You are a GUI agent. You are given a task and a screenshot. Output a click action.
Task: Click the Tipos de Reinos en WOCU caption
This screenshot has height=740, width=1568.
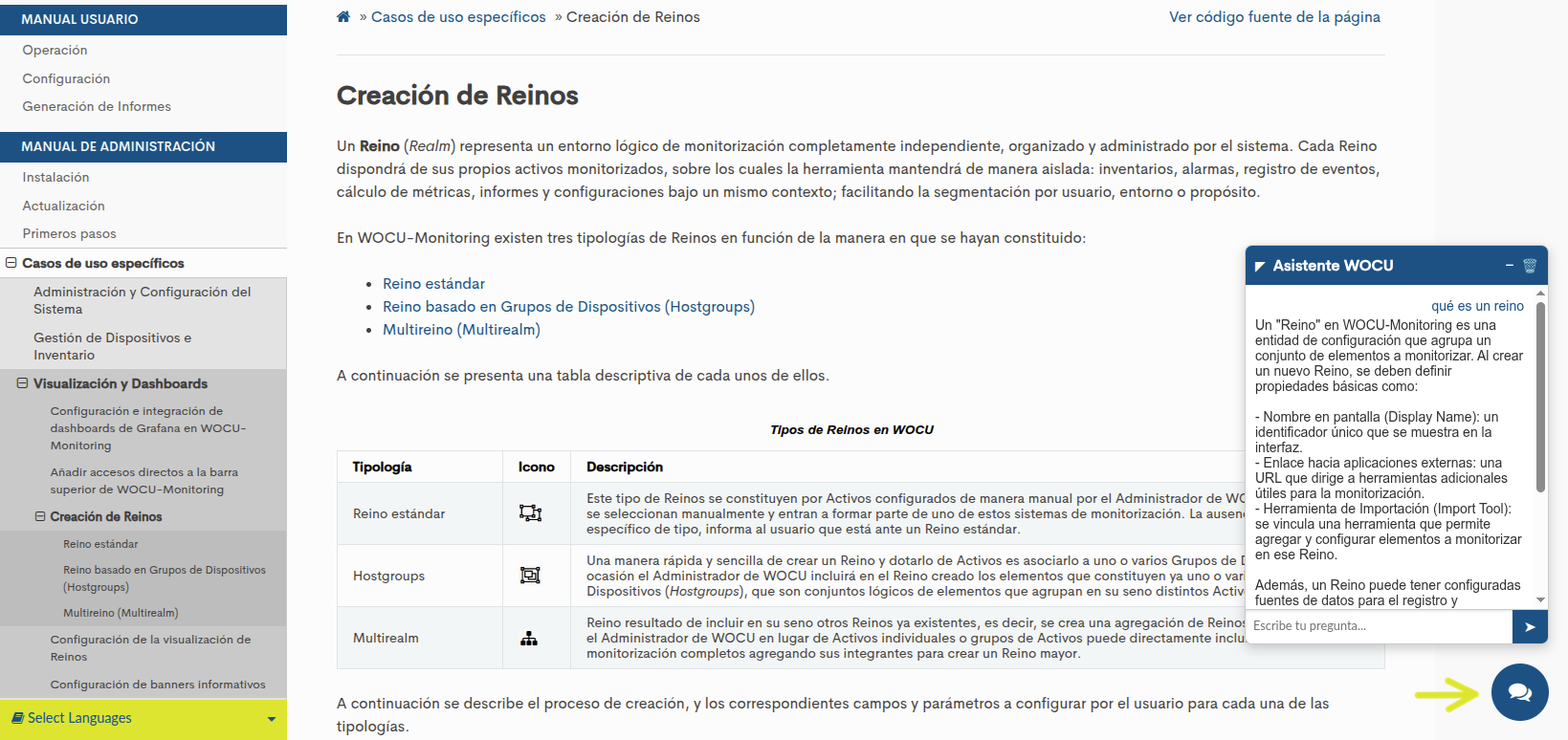851,429
